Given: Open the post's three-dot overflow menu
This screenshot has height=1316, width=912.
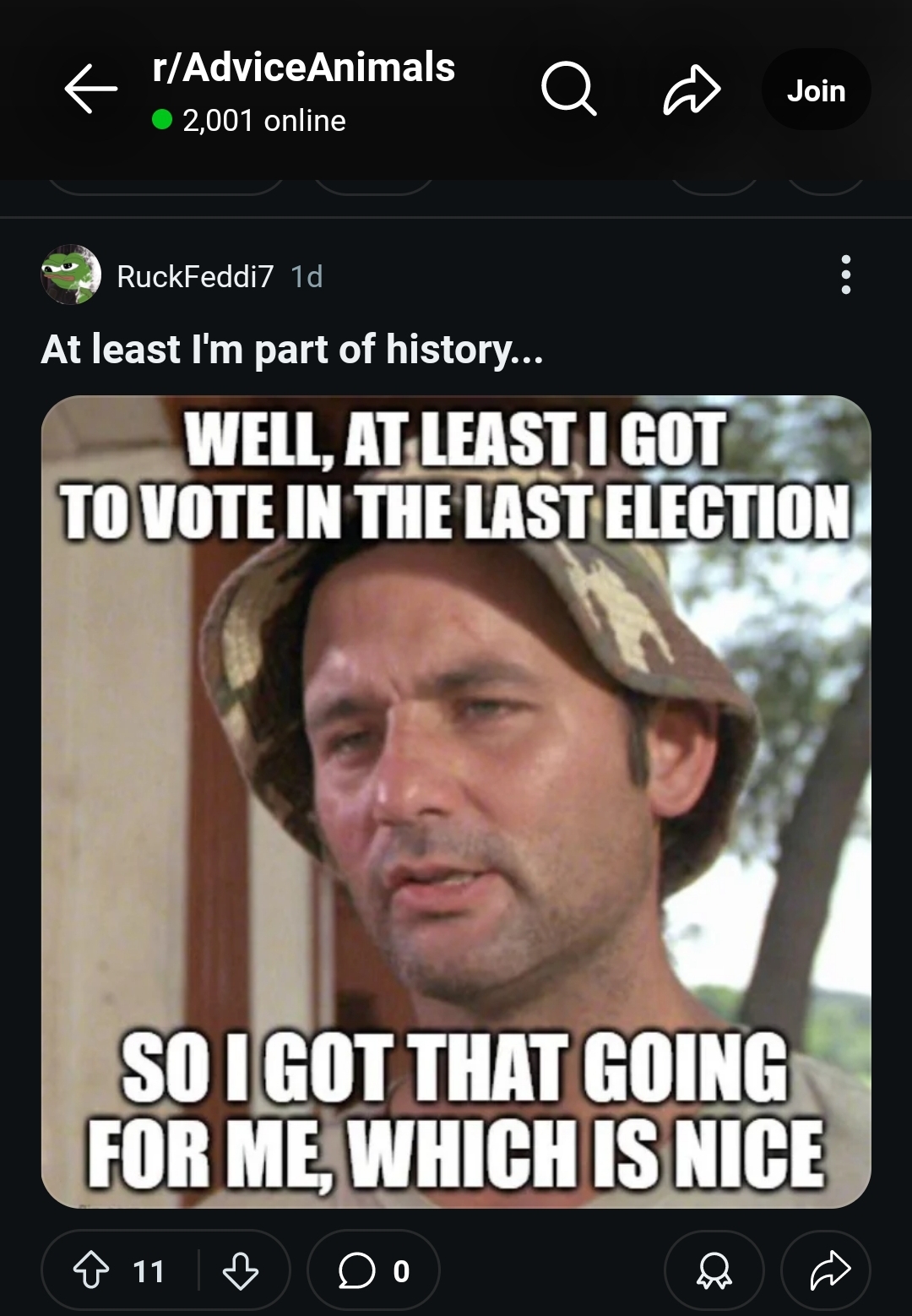Looking at the screenshot, I should [845, 275].
